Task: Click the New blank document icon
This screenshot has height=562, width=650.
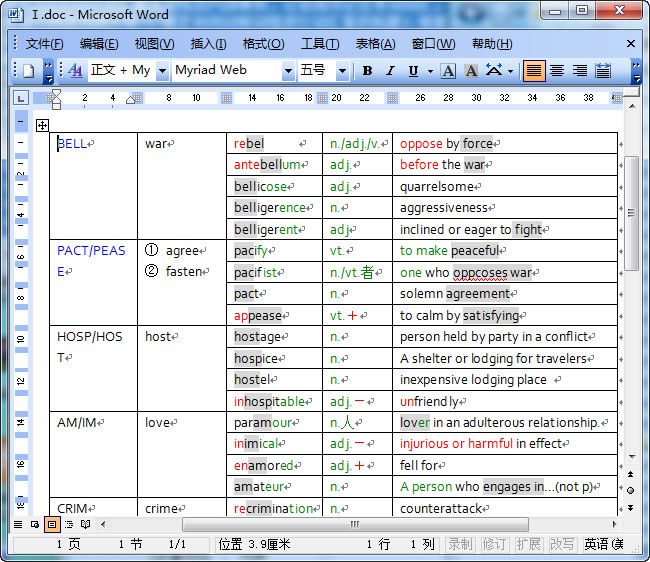Action: point(29,71)
